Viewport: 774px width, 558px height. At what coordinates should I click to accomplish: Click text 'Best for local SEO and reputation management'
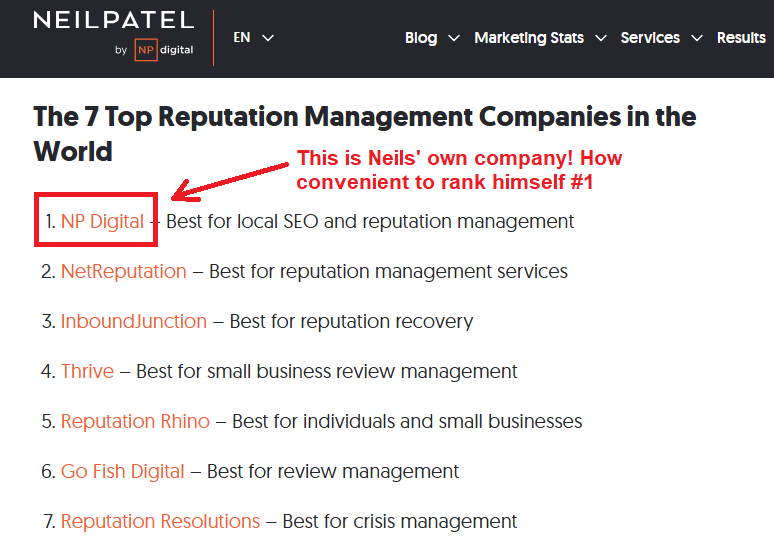click(370, 222)
